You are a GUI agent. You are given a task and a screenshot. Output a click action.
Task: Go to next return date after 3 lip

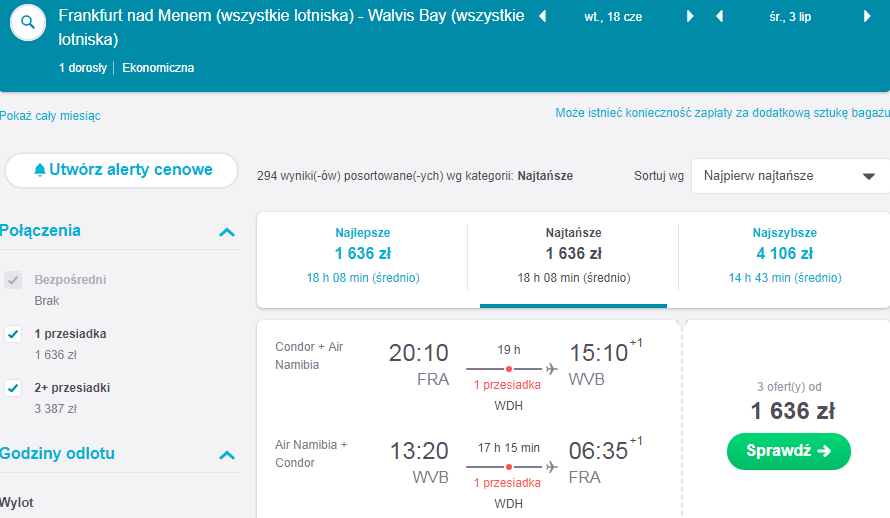[x=867, y=16]
